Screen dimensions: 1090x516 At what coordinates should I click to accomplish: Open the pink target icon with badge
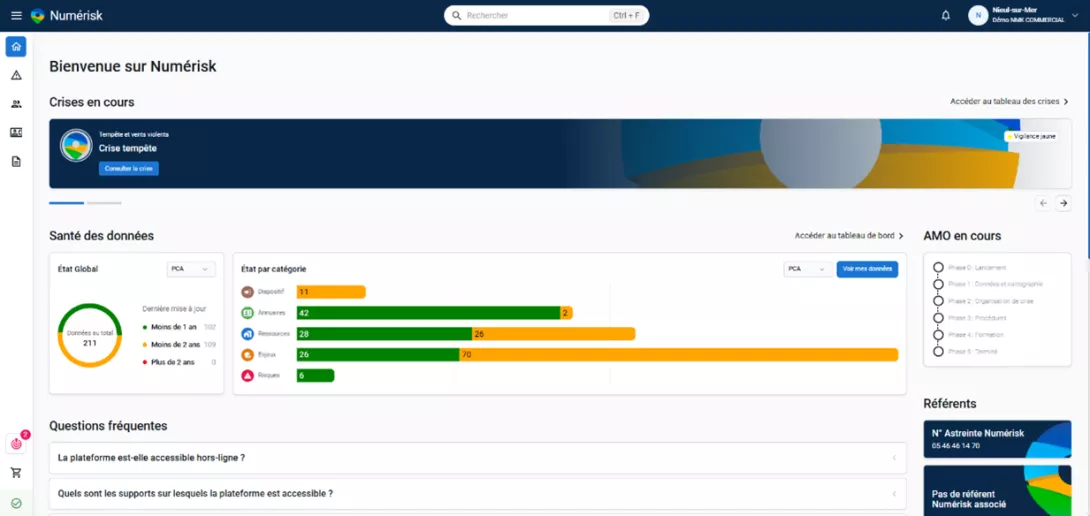(x=16, y=444)
